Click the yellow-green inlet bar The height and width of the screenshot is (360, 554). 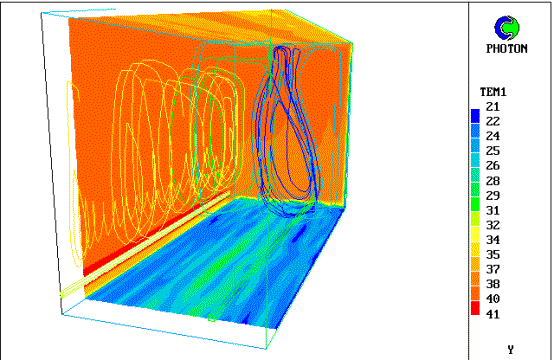(145, 244)
